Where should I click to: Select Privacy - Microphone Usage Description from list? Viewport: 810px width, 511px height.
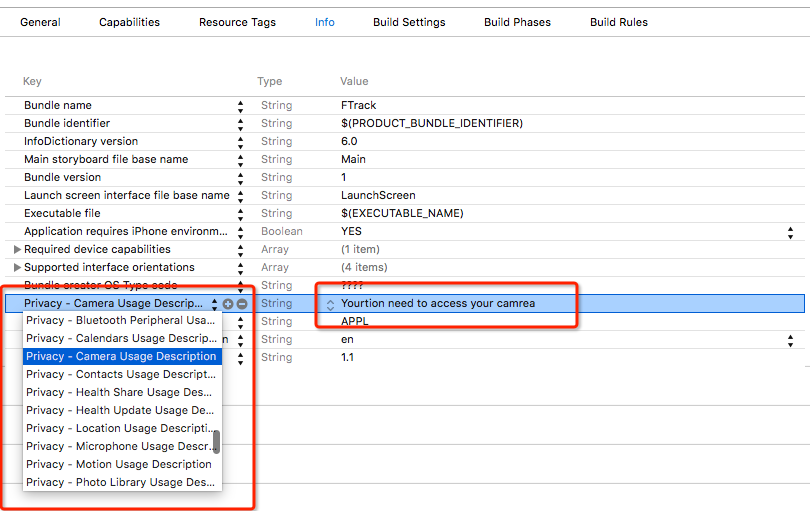[x=119, y=446]
